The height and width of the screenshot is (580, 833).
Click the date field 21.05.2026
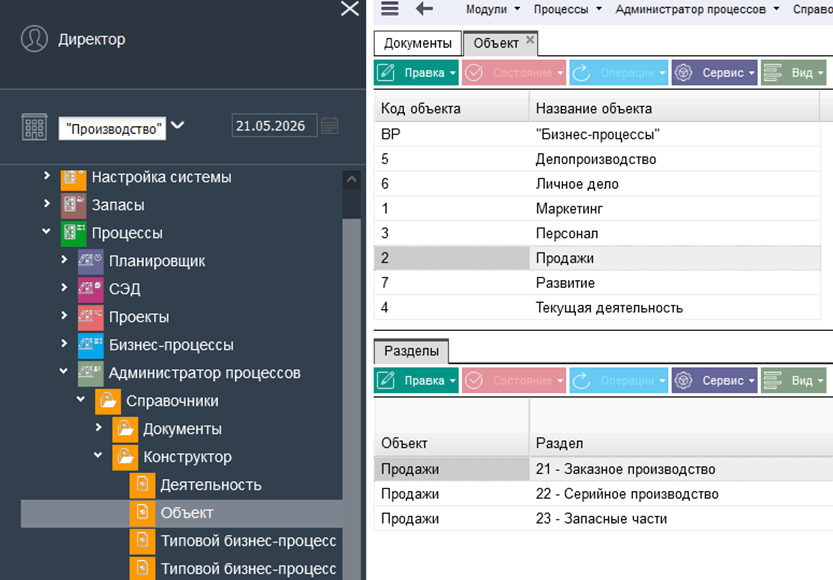tap(274, 126)
